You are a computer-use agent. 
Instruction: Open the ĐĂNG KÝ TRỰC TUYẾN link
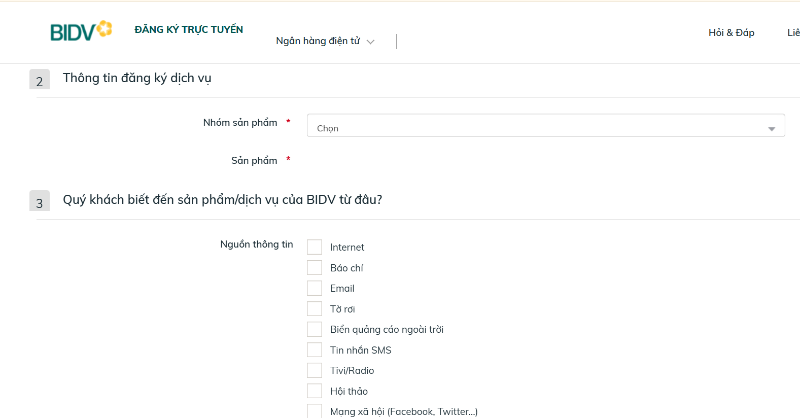click(x=189, y=30)
